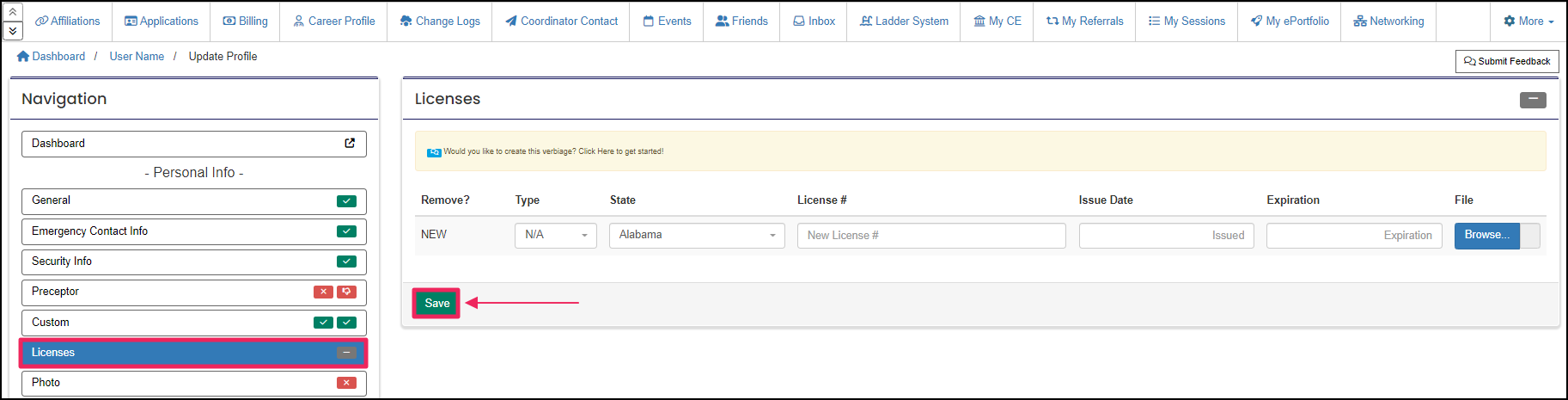
Task: Go to Networking
Action: coord(1388,21)
